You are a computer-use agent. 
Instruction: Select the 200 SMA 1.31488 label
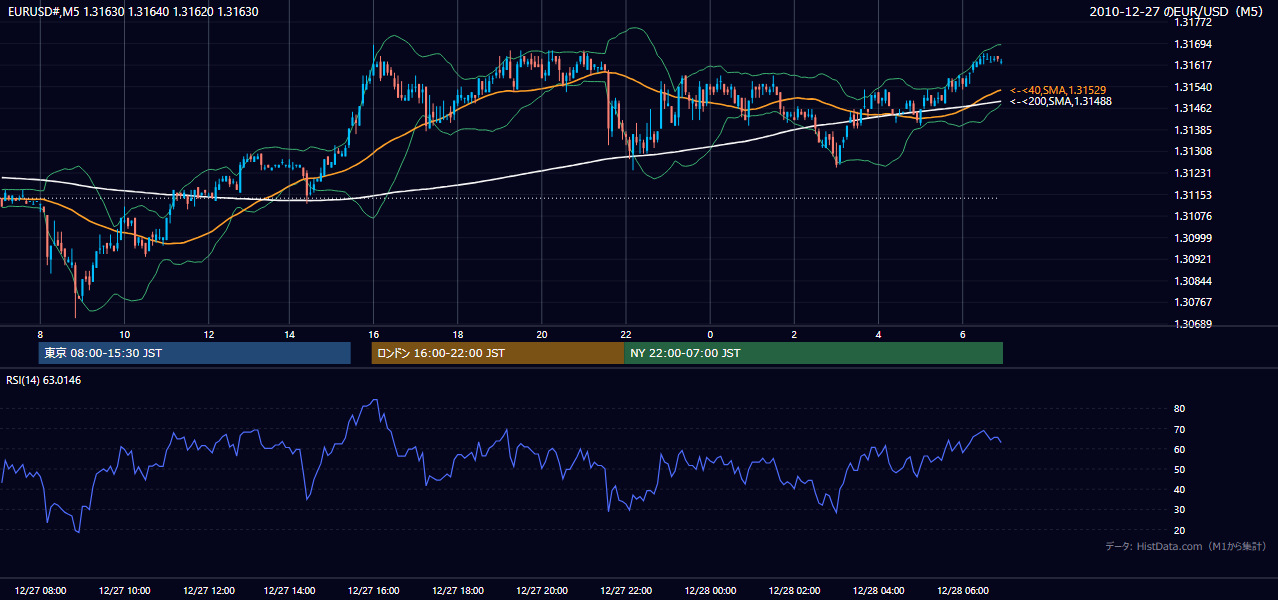tap(1060, 101)
